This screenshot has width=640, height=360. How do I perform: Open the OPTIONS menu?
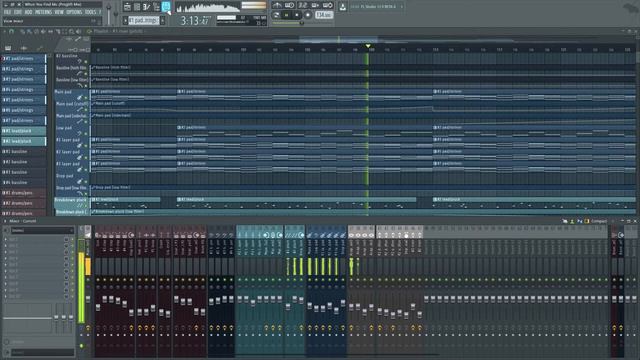pyautogui.click(x=74, y=12)
